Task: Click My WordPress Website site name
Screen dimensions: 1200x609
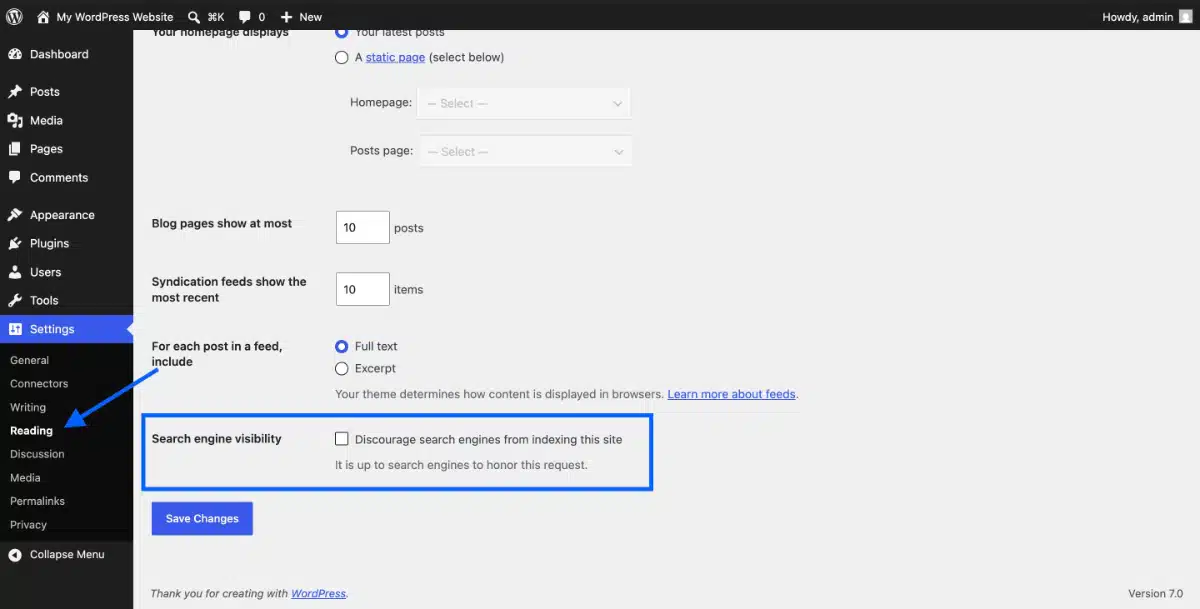Action: tap(115, 17)
